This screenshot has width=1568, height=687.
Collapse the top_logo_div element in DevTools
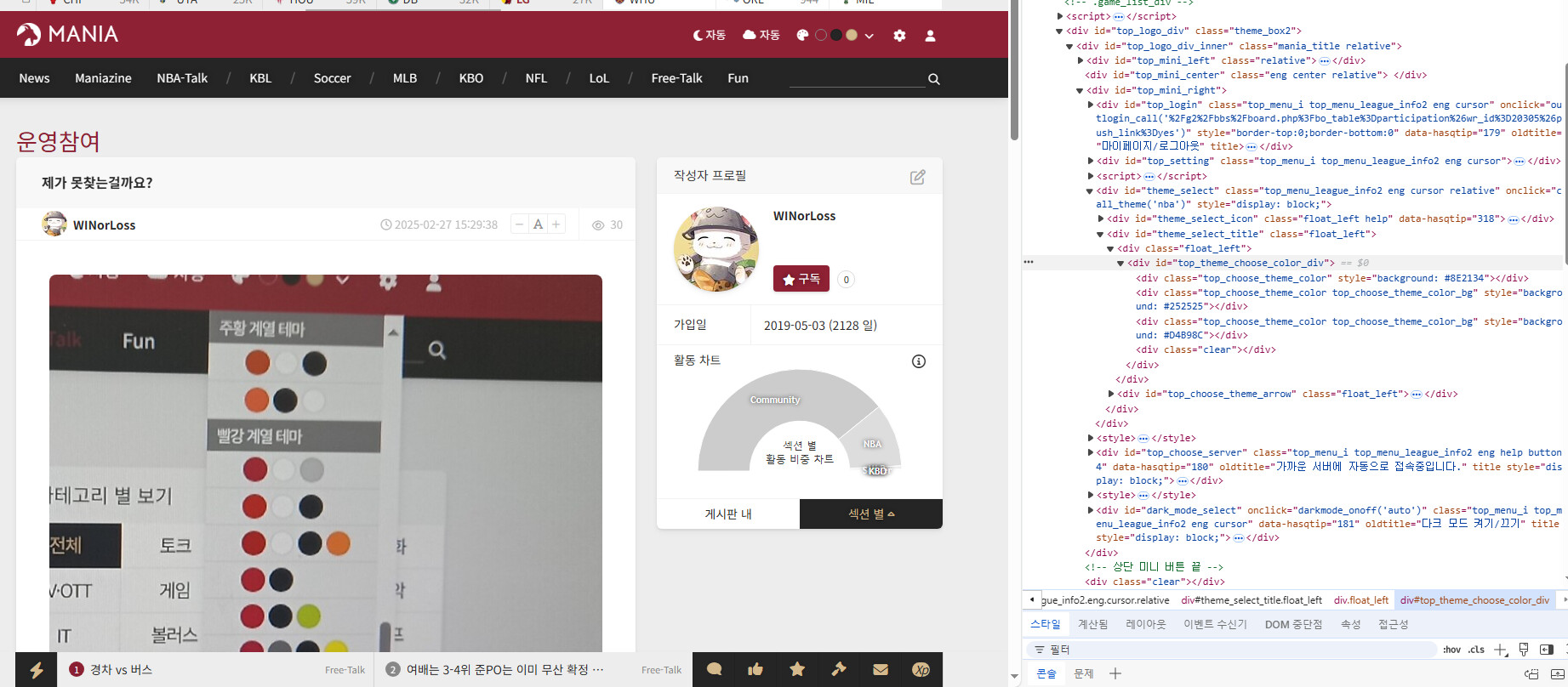coord(1059,31)
